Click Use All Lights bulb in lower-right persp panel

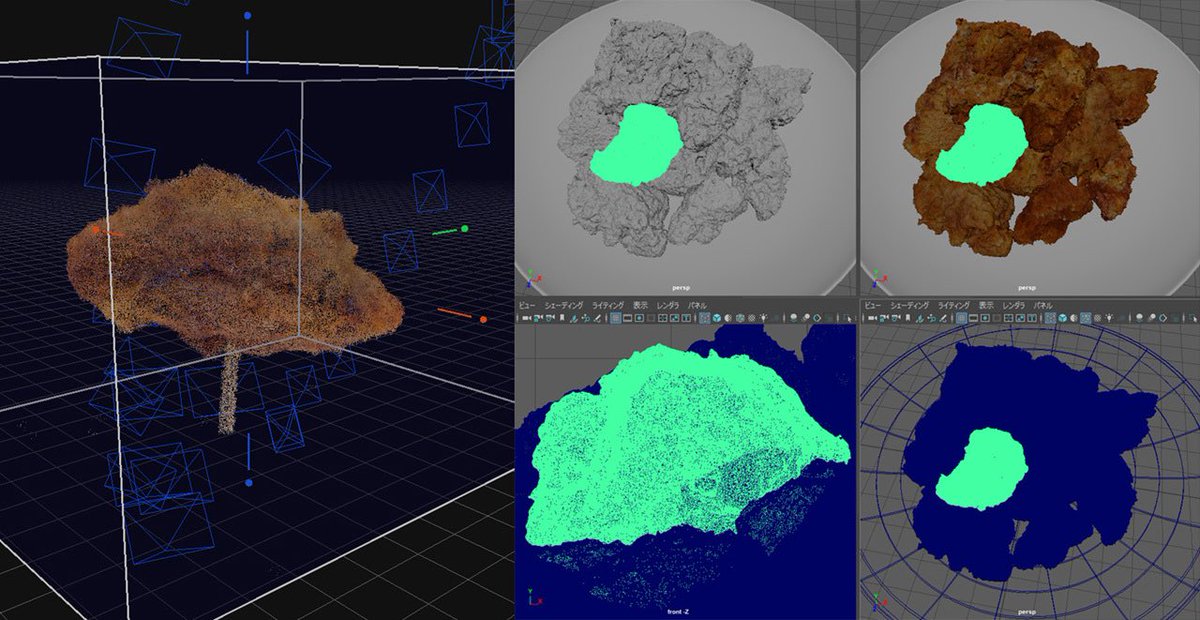1109,318
